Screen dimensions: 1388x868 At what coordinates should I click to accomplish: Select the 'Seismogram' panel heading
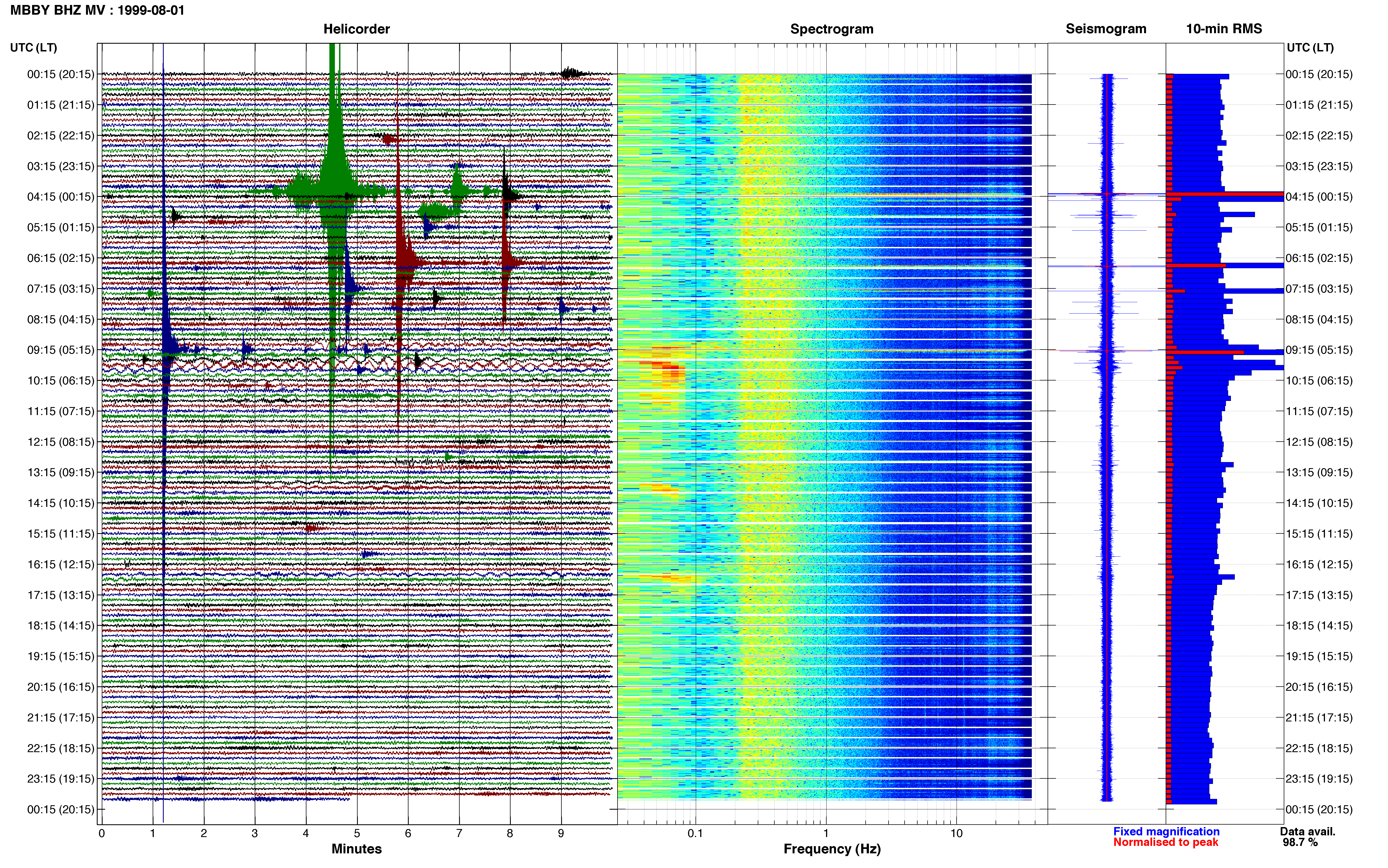pyautogui.click(x=1106, y=29)
